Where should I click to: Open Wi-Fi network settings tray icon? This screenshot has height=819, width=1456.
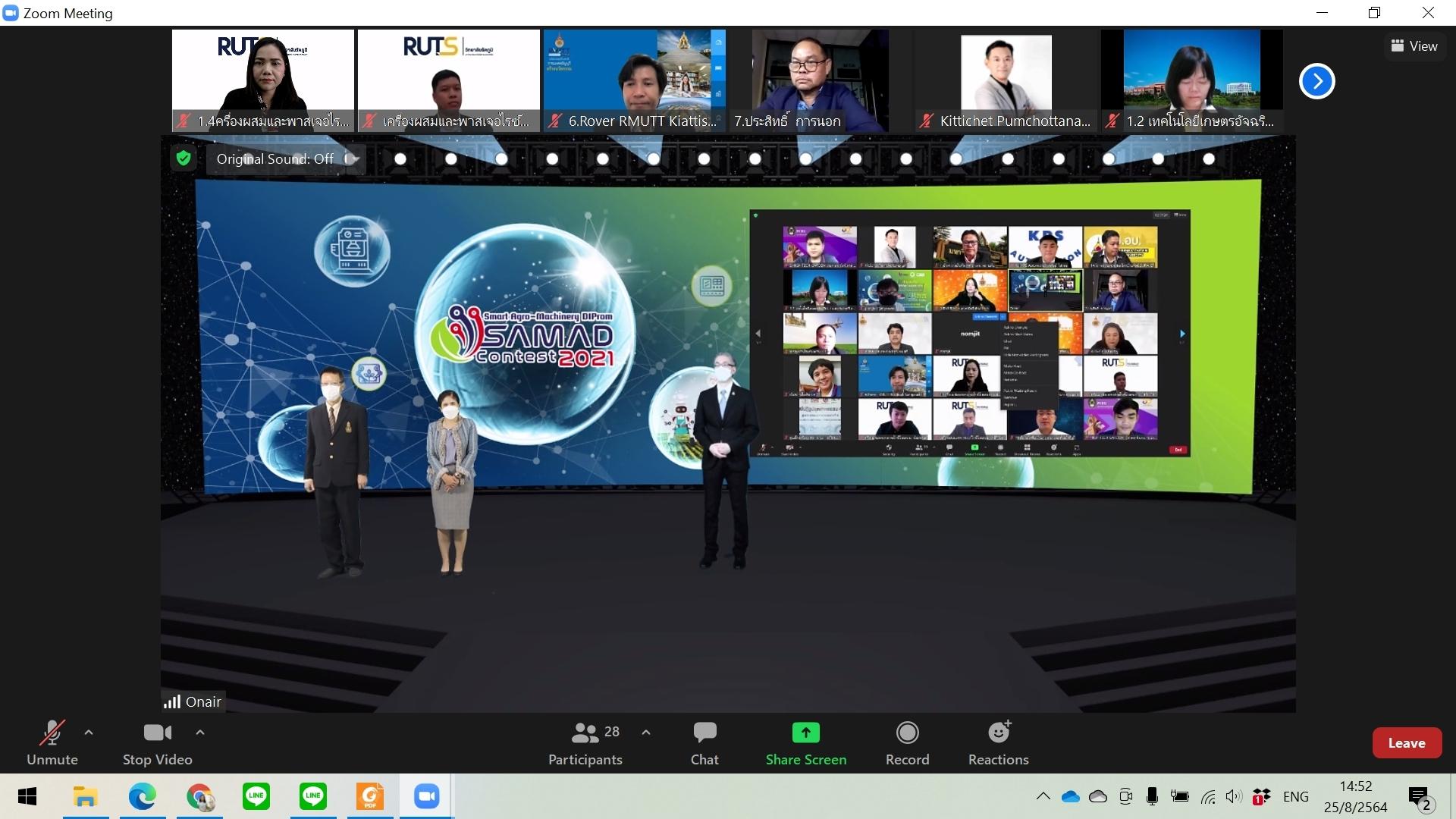click(x=1208, y=796)
